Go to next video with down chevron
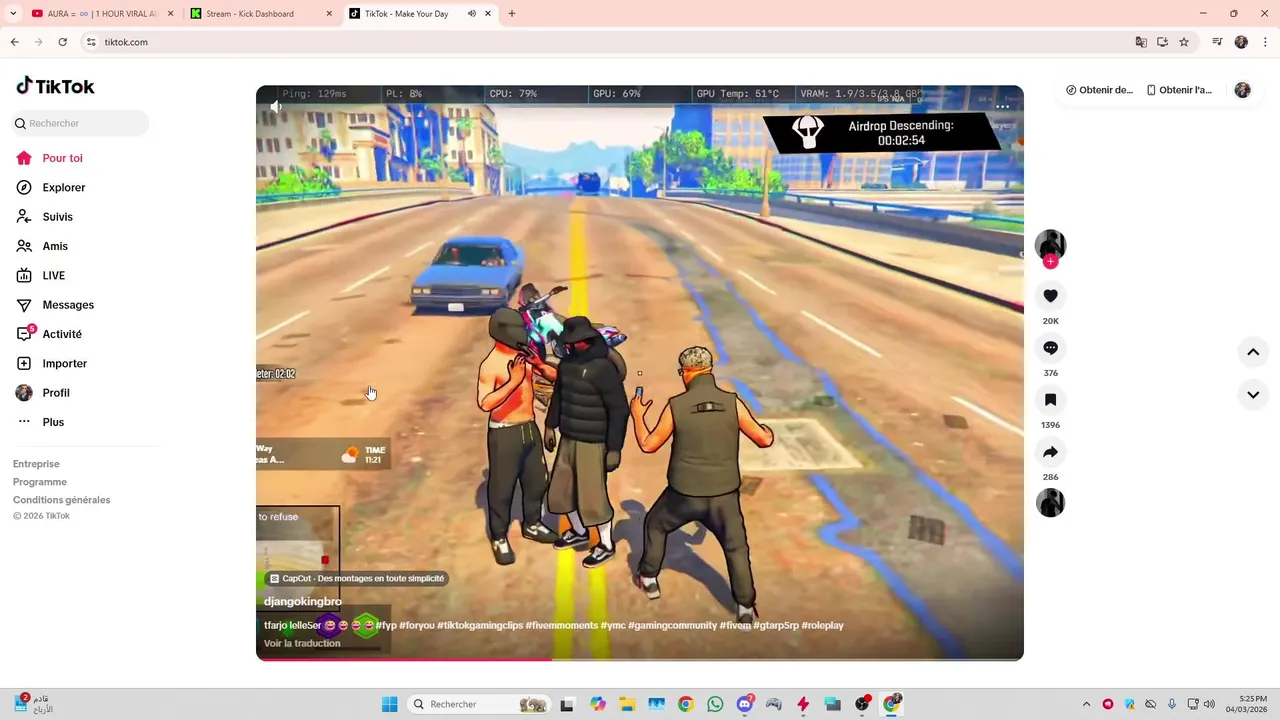This screenshot has height=720, width=1280. click(1253, 395)
